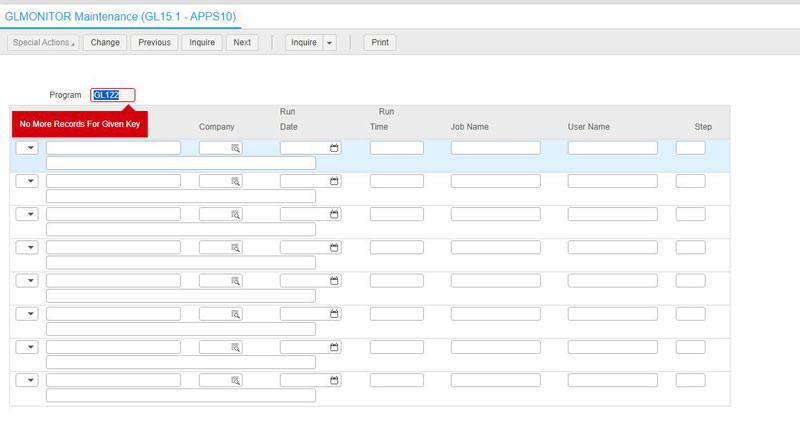Image resolution: width=800 pixels, height=440 pixels.
Task: Expand the action dropdown in fourth row
Action: (x=27, y=248)
